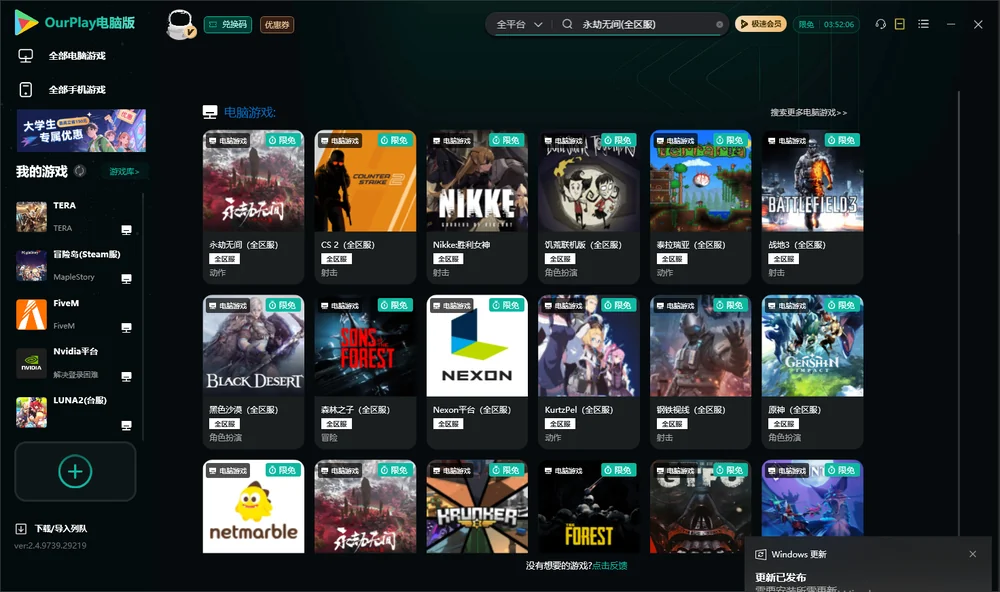Viewport: 1000px width, 592px height.
Task: Open the 极速会员 membership button
Action: pyautogui.click(x=760, y=24)
